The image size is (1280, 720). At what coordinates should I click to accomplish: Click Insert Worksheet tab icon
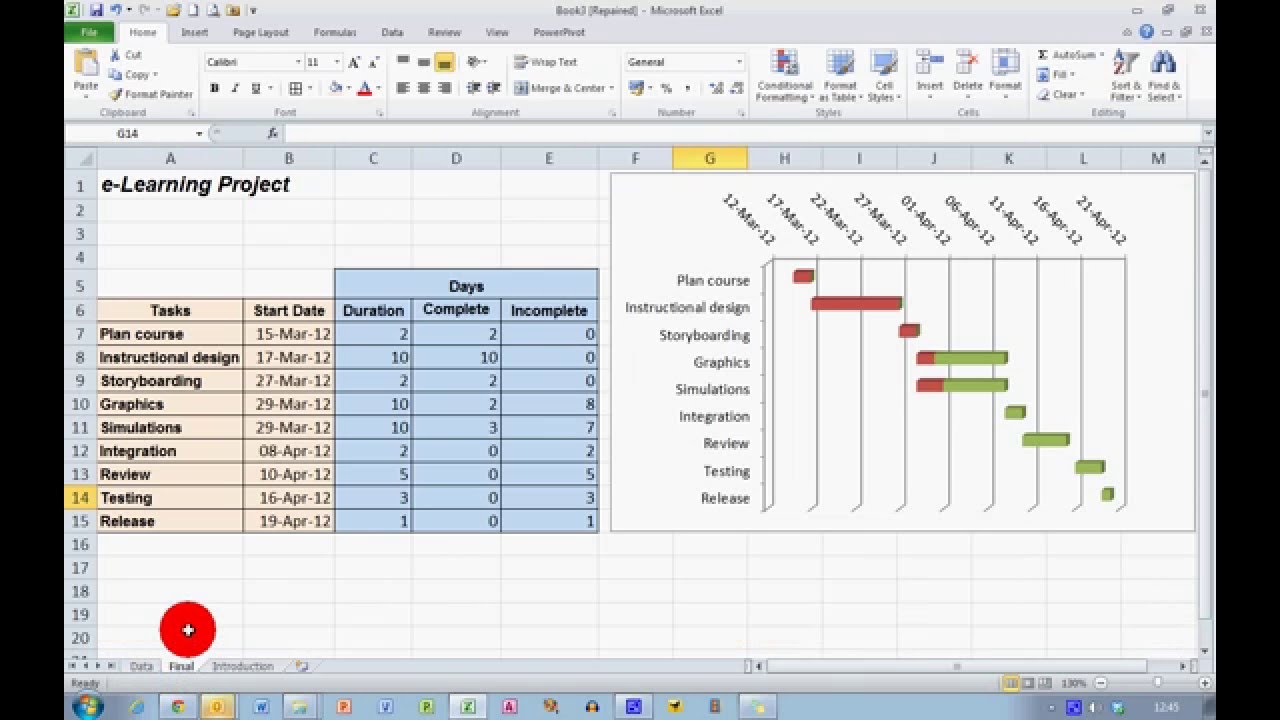tap(301, 666)
